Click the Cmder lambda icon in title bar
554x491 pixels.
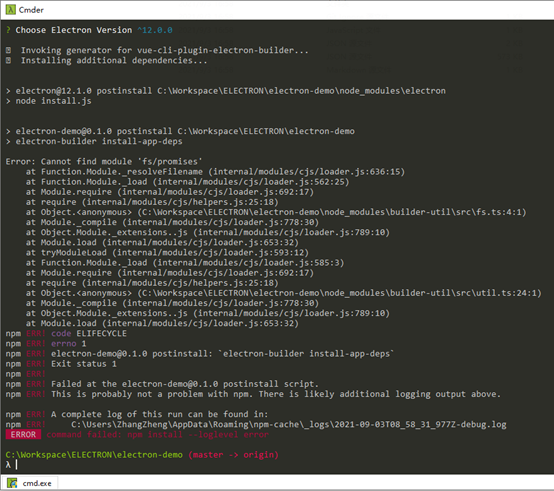pos(10,10)
